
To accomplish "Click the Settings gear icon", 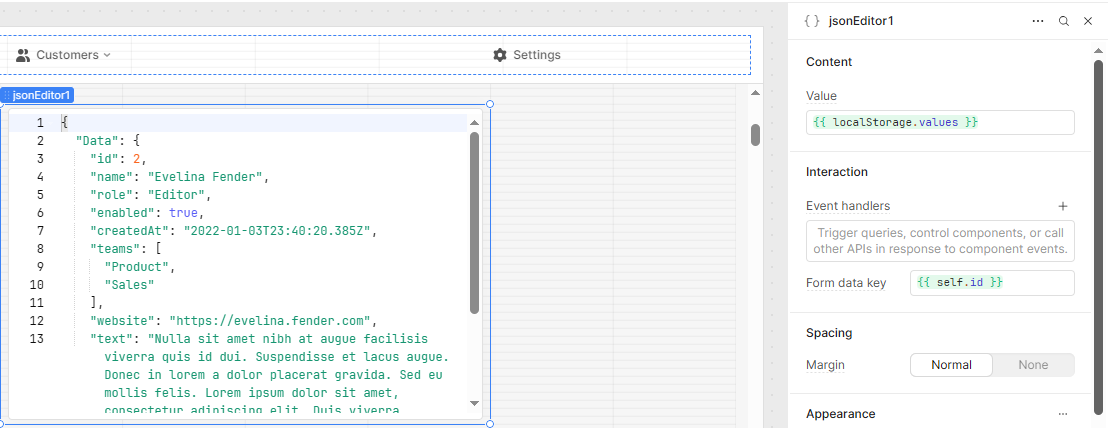I will pos(500,55).
